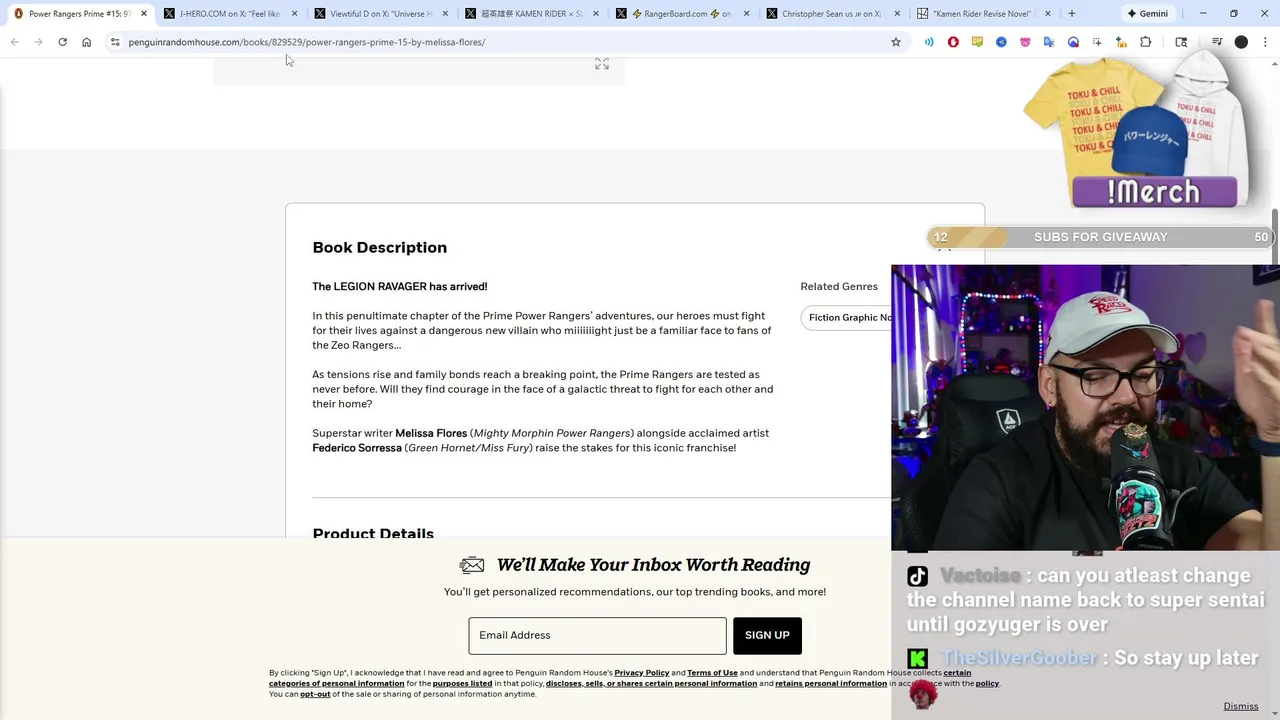
Task: Open the tab search side panel icon
Action: point(1181,42)
